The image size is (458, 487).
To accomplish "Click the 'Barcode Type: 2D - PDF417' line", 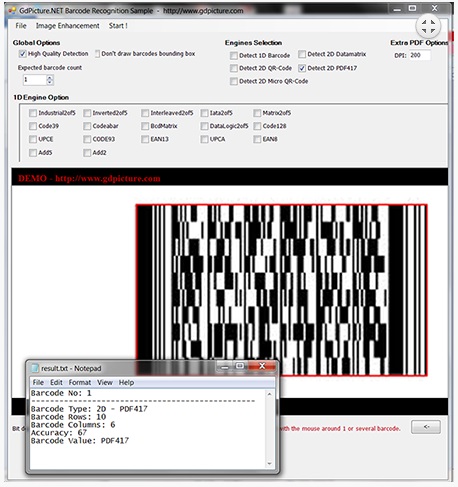I will point(89,409).
